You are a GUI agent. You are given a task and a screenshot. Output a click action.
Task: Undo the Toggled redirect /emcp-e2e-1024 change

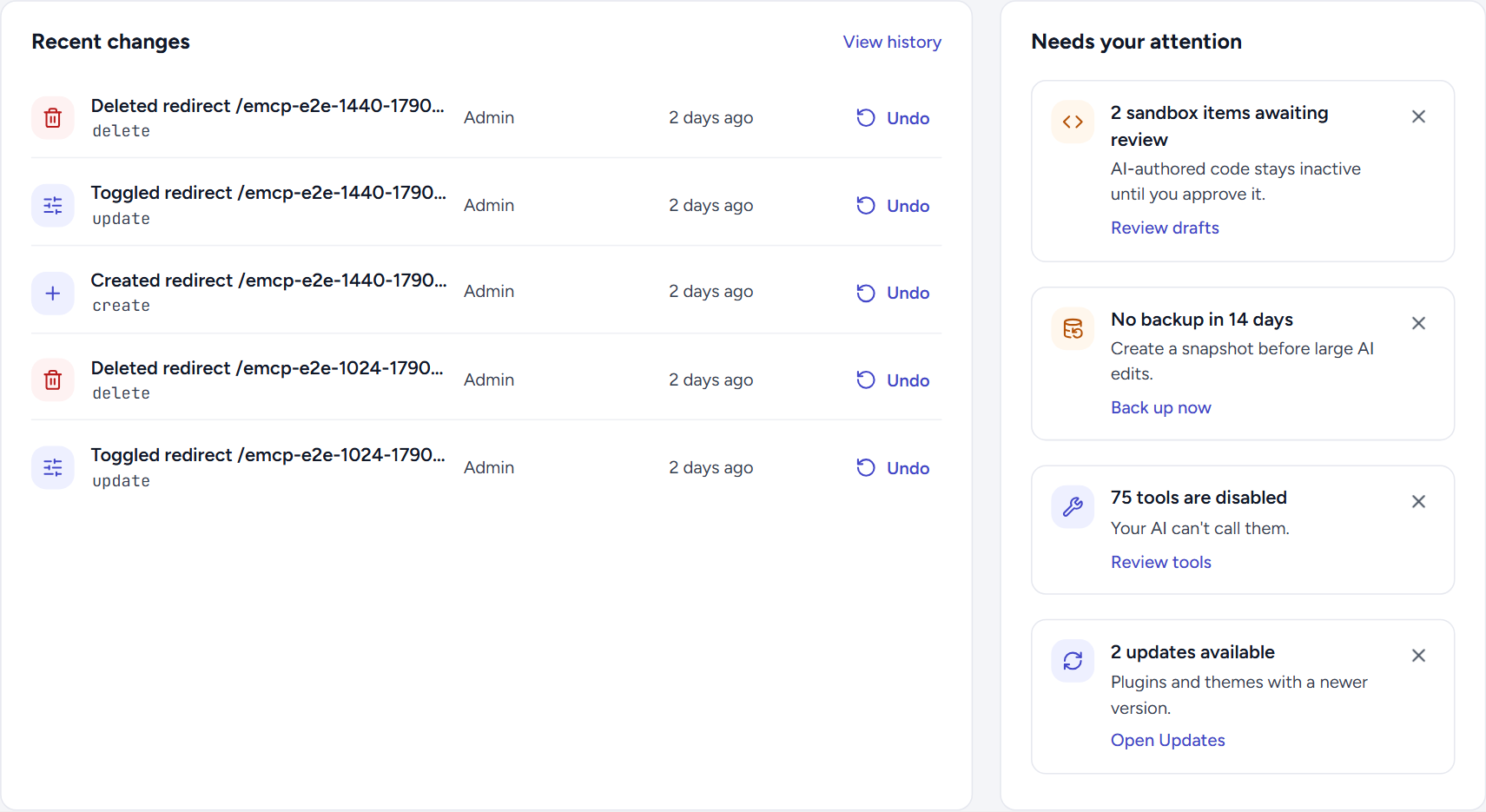click(x=893, y=468)
